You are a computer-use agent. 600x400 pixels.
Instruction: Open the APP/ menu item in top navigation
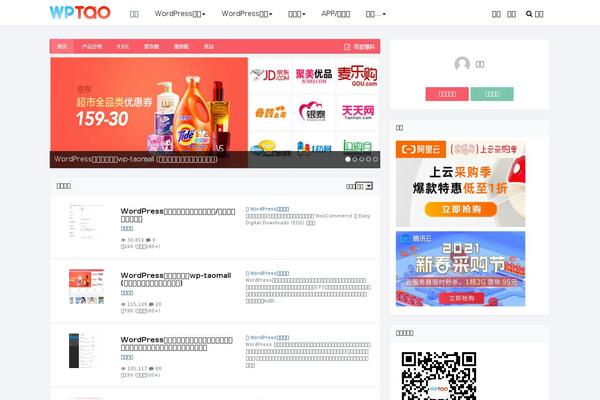pyautogui.click(x=336, y=14)
